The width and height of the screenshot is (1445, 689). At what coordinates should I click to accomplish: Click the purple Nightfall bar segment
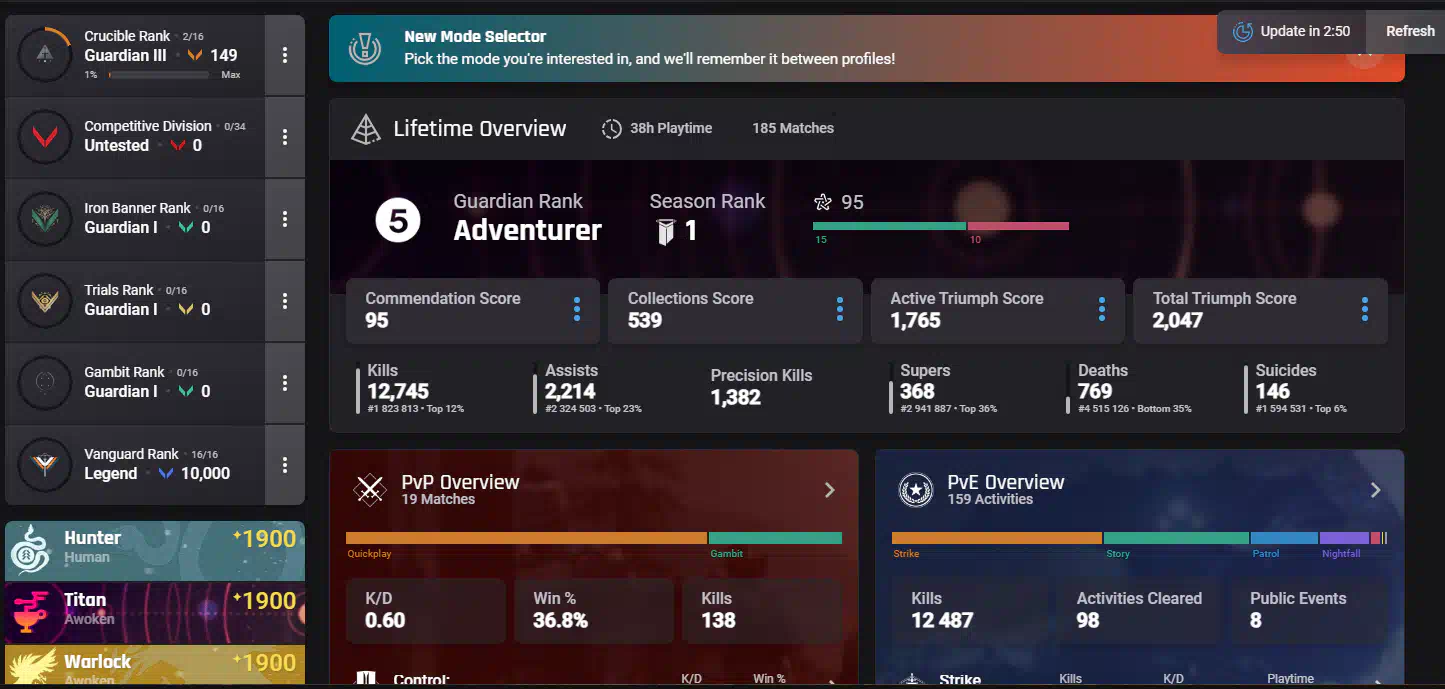click(1344, 538)
